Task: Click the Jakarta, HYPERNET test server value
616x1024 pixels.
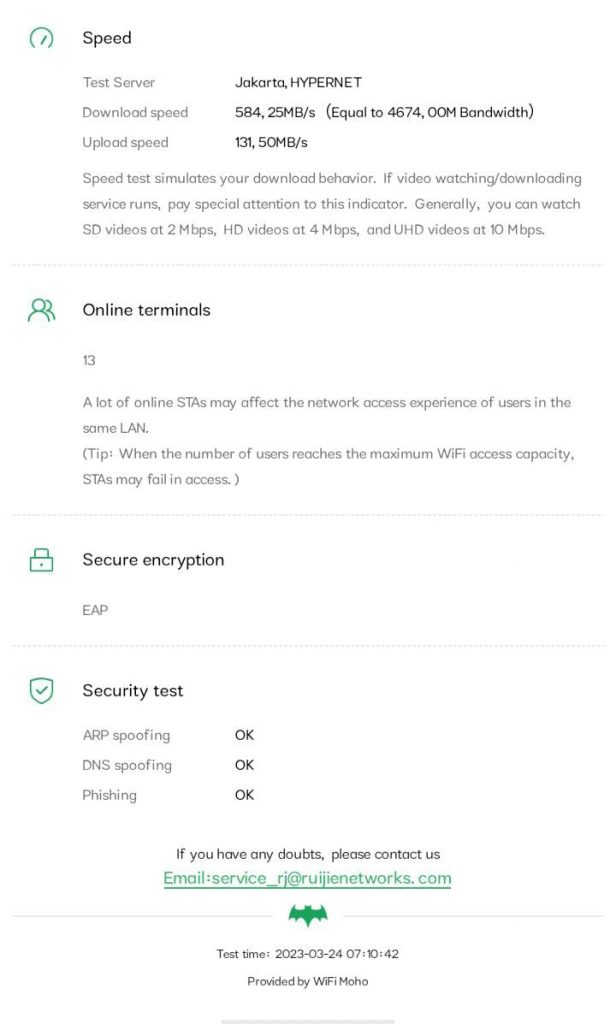Action: pos(298,82)
